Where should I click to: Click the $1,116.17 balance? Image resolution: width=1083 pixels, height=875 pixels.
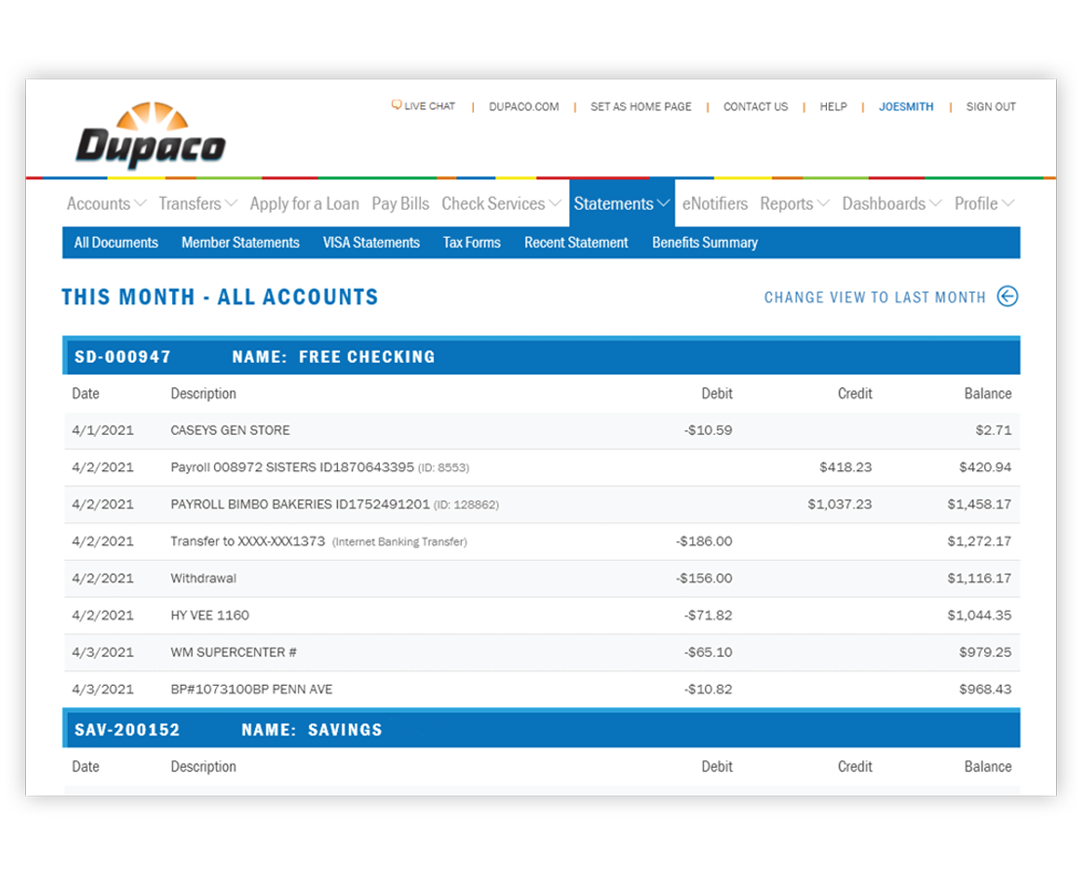click(979, 578)
